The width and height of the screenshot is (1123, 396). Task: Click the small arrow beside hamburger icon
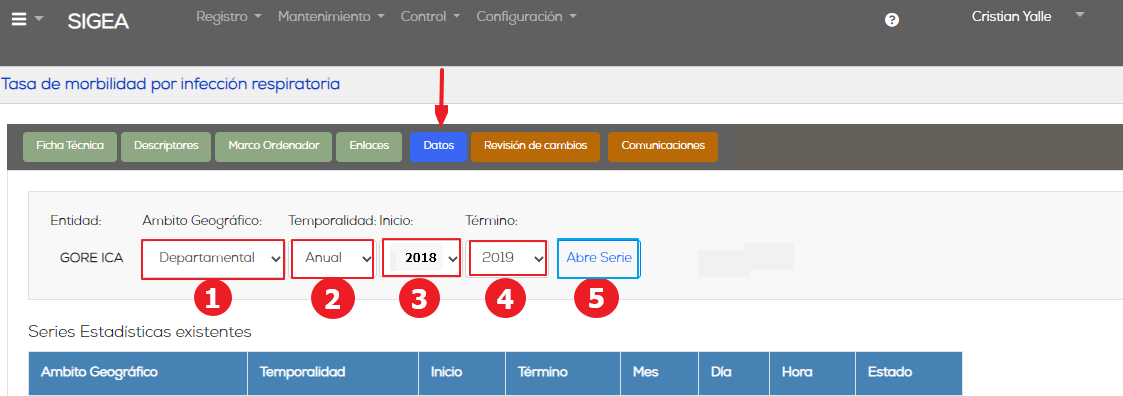click(39, 20)
